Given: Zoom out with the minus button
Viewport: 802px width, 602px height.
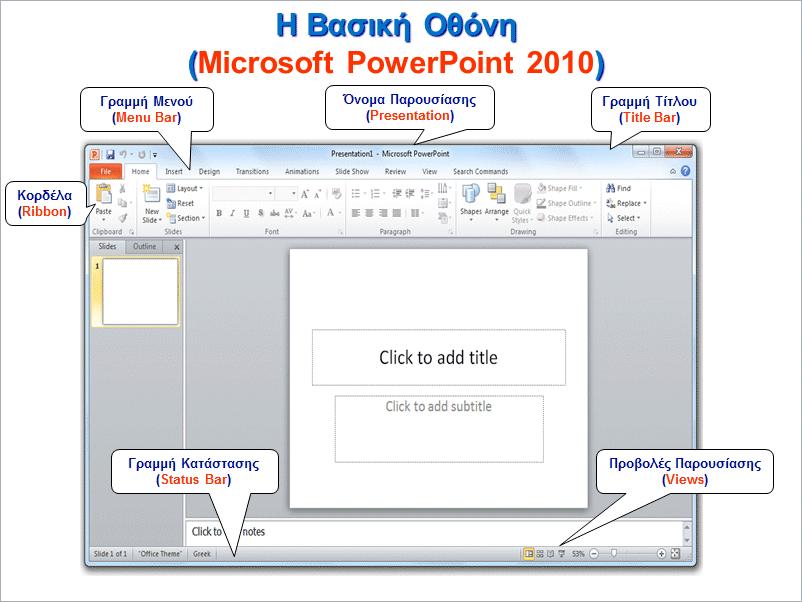Looking at the screenshot, I should 594,554.
